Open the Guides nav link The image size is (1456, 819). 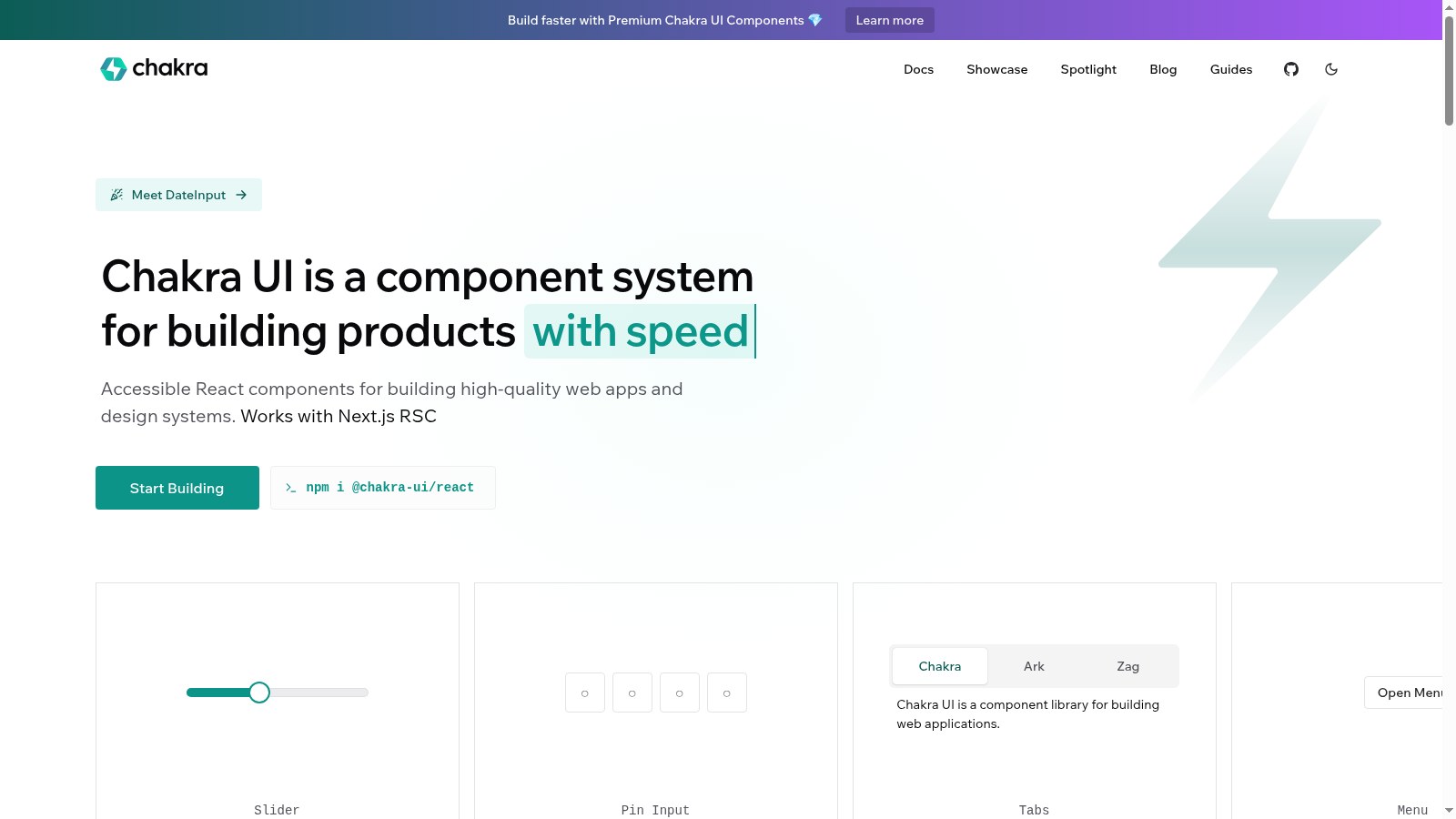[1231, 69]
